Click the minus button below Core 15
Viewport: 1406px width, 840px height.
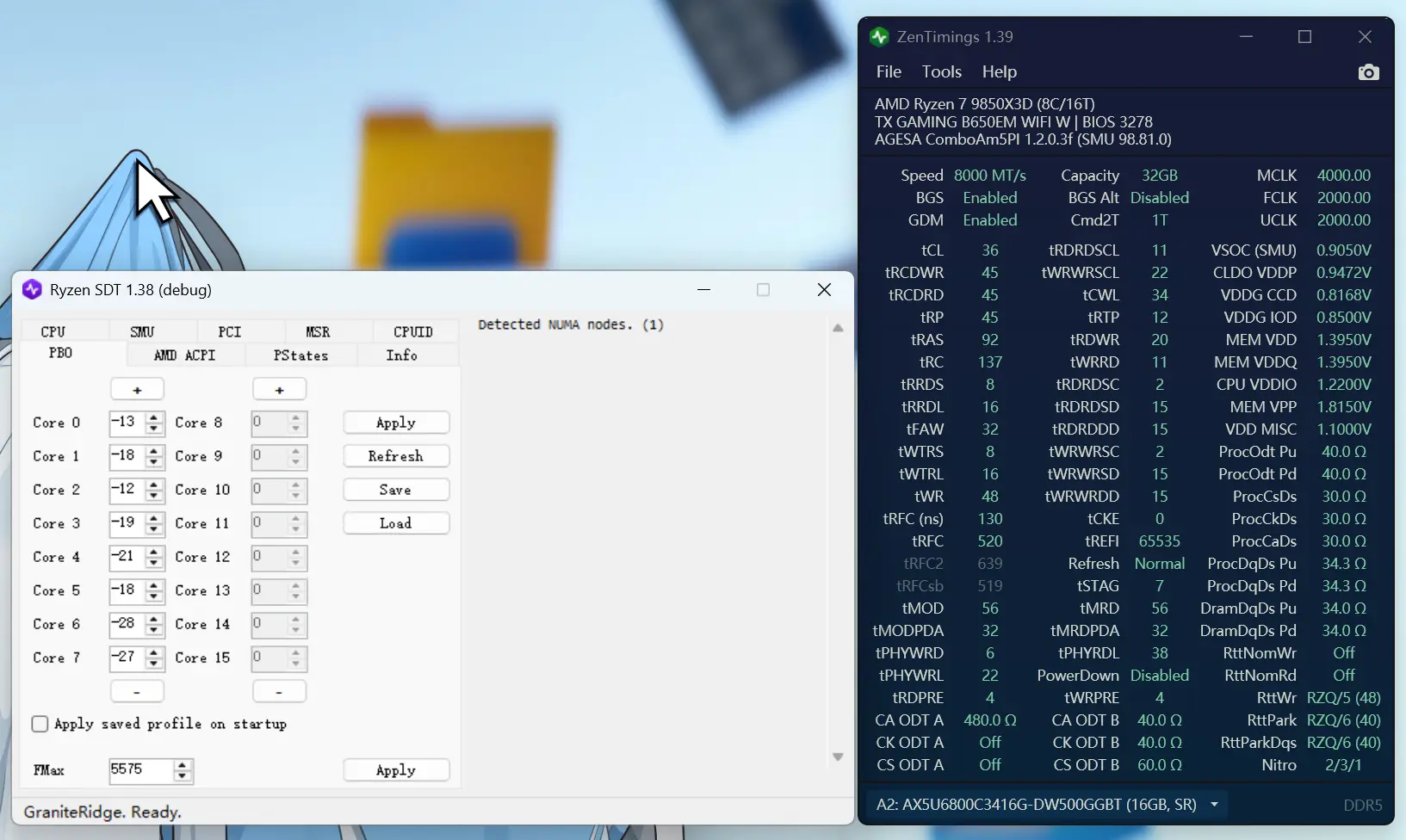click(279, 691)
